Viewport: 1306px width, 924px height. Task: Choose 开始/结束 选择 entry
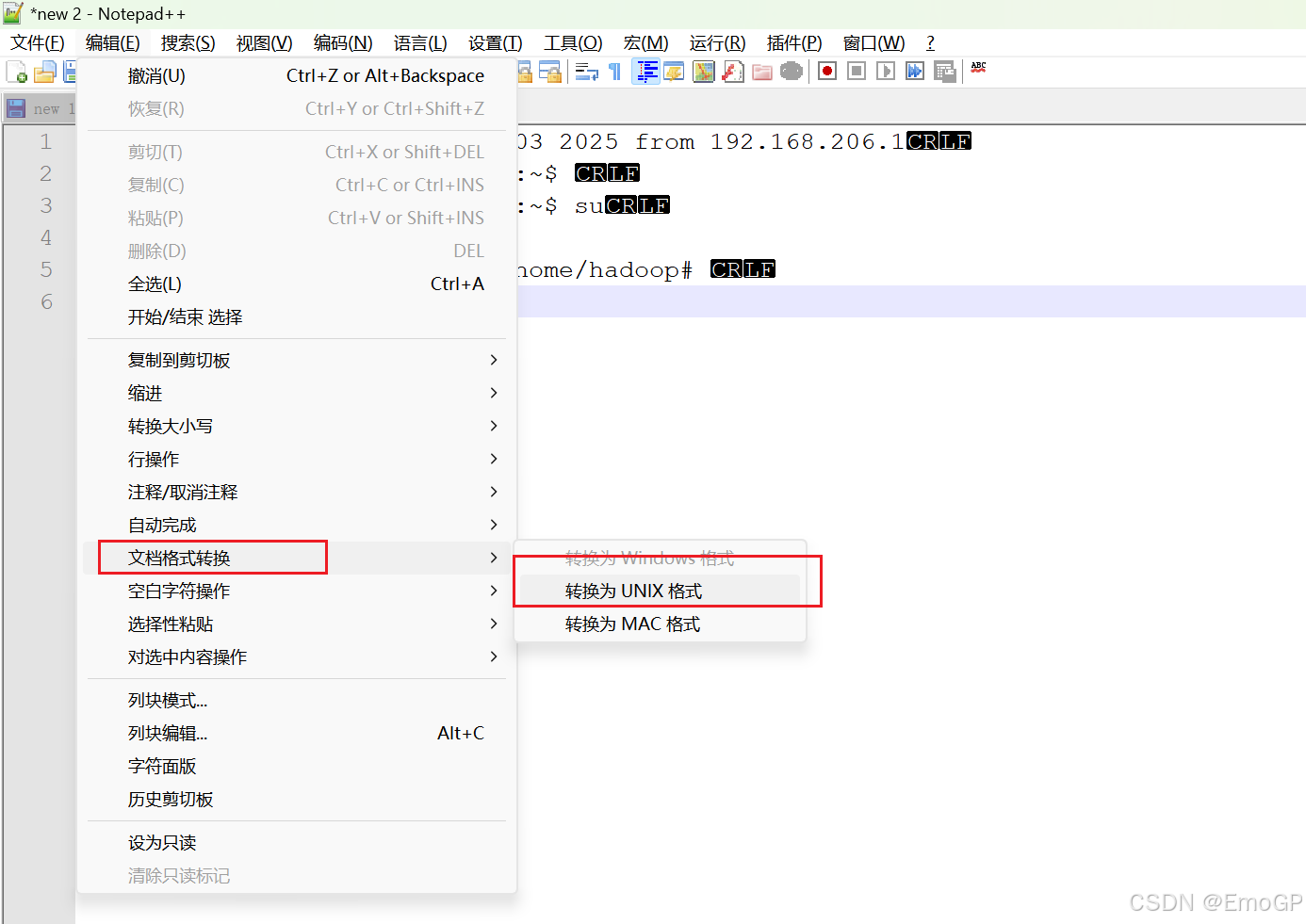(297, 317)
